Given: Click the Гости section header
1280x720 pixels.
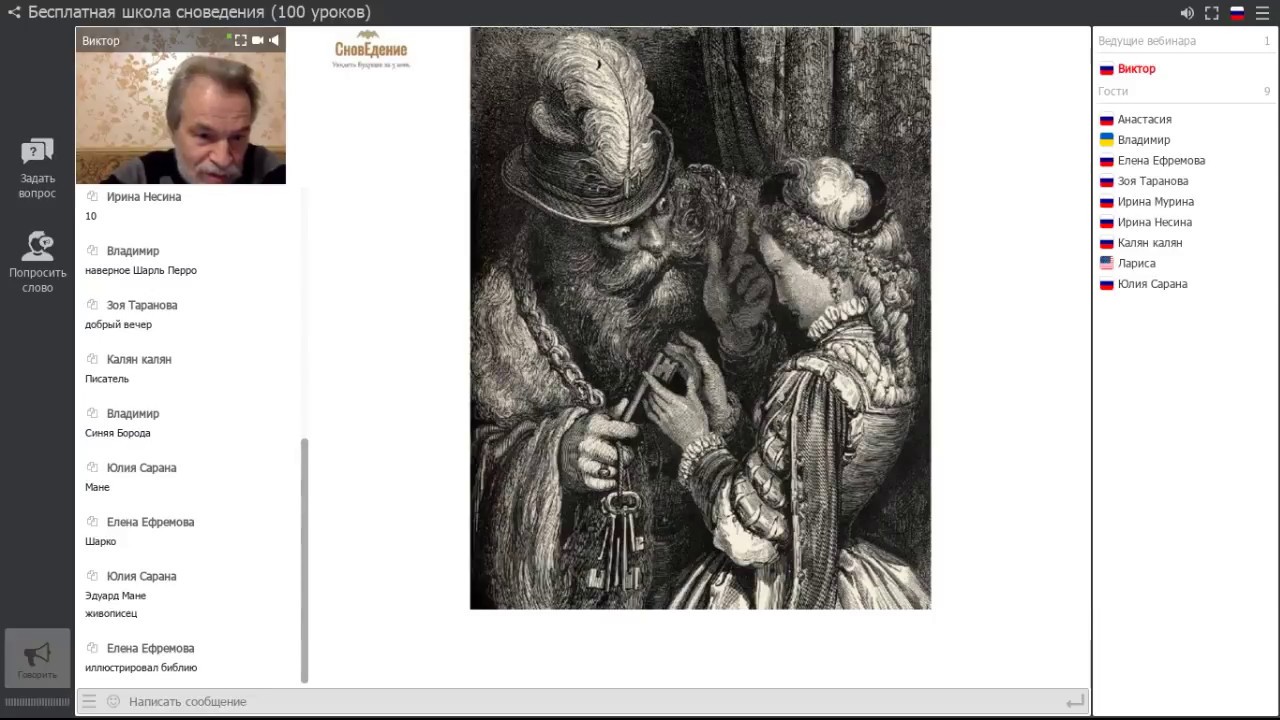Looking at the screenshot, I should [1113, 91].
